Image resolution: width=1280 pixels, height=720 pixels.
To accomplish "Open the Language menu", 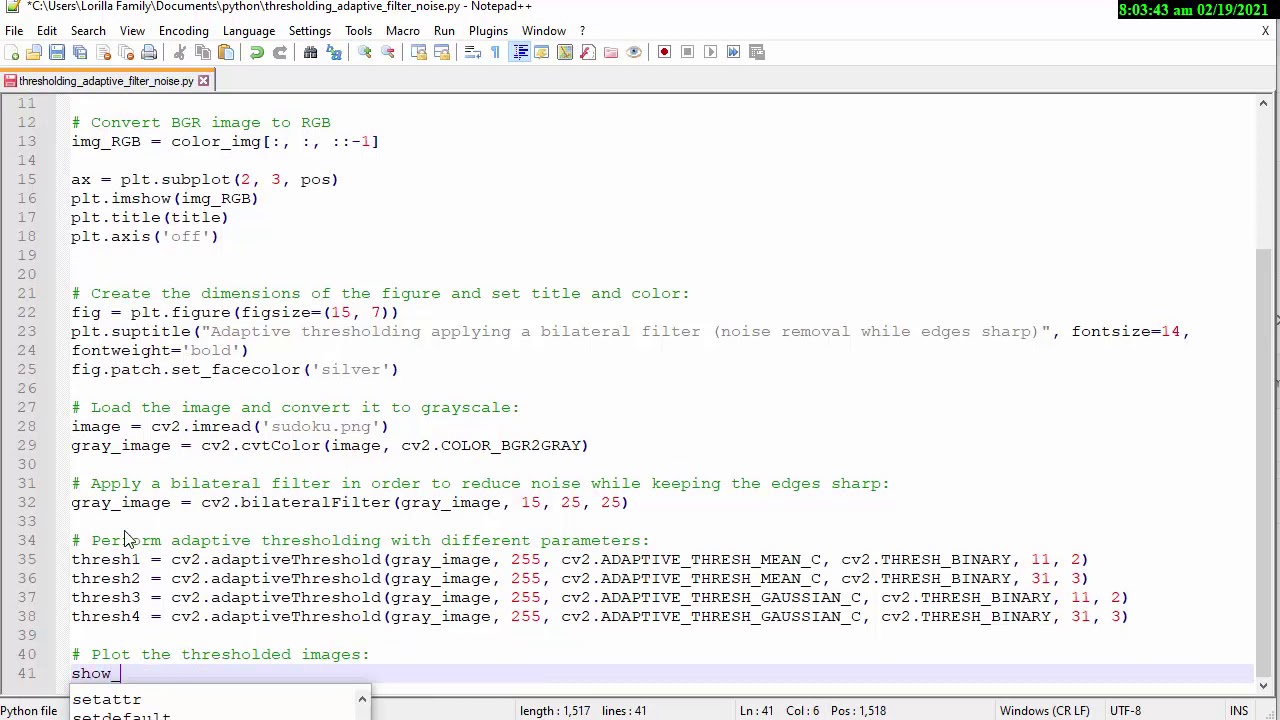I will pos(249,31).
